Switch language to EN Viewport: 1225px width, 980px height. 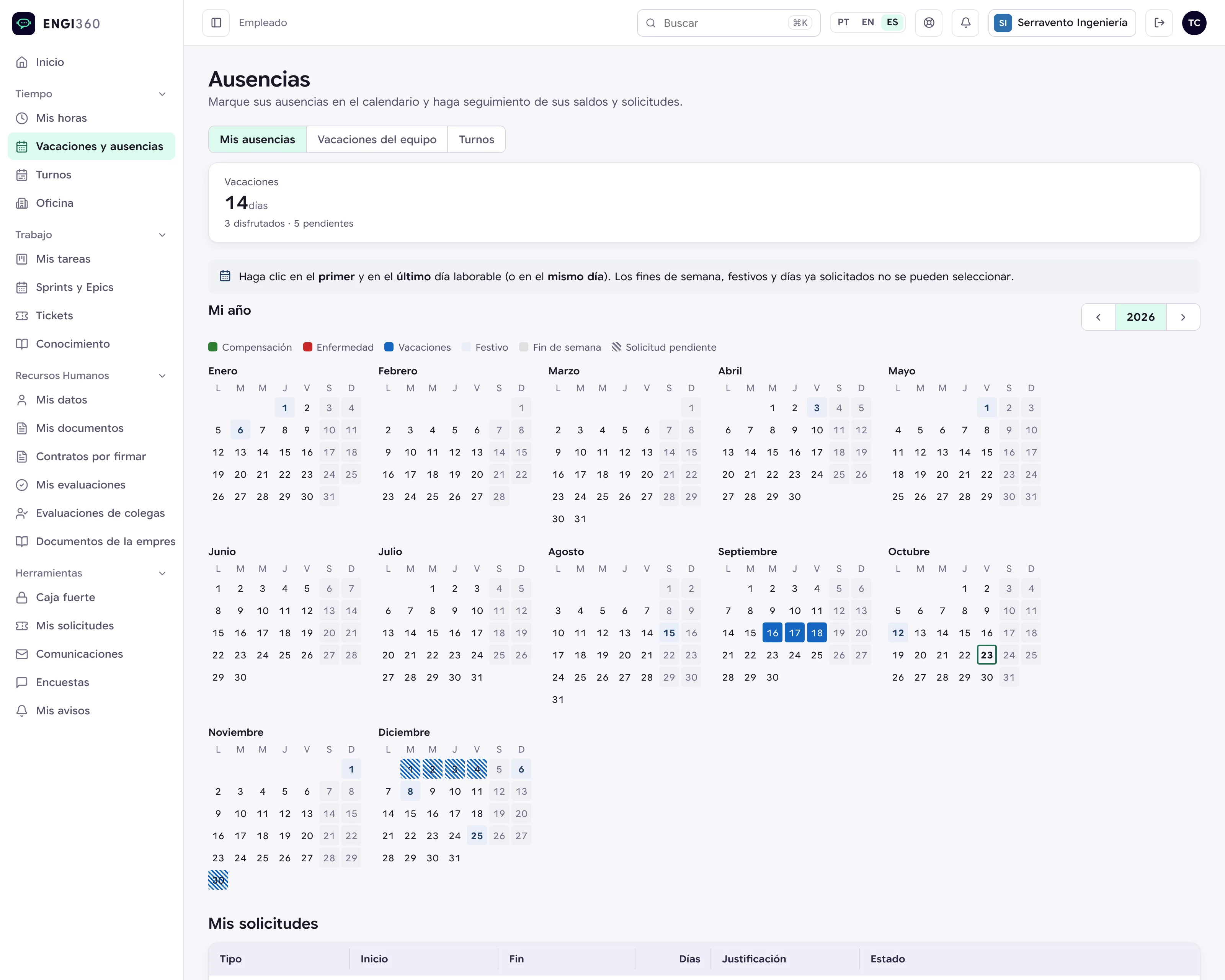[x=867, y=22]
